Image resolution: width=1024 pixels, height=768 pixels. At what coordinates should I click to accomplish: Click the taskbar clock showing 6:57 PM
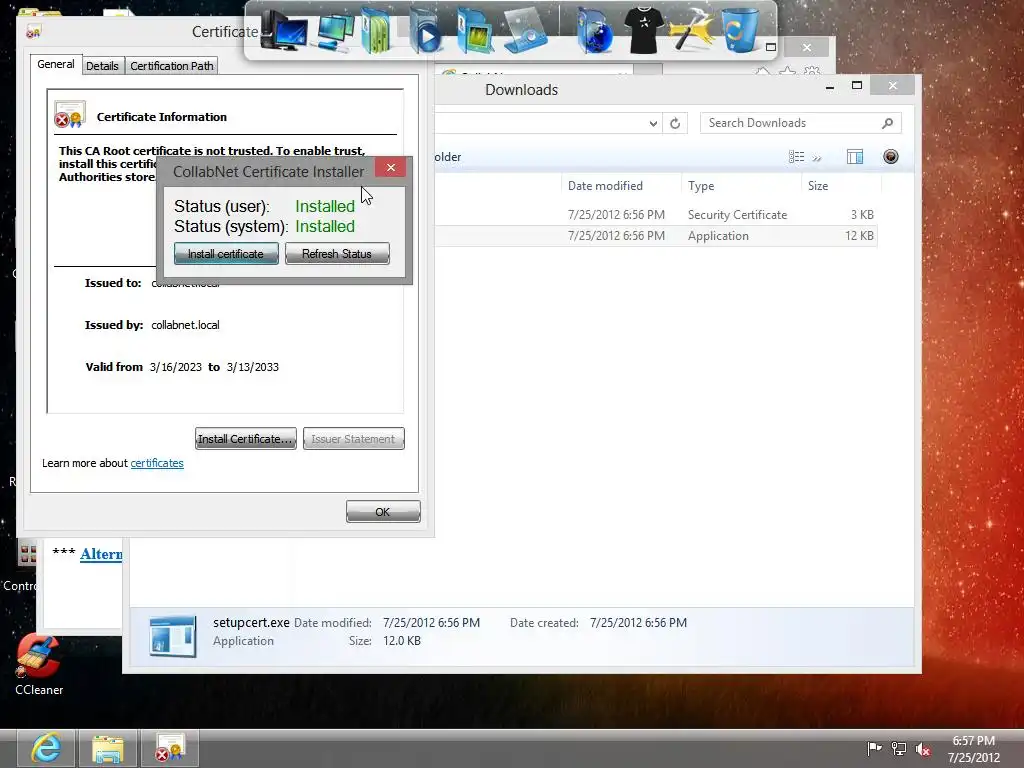tap(974, 749)
